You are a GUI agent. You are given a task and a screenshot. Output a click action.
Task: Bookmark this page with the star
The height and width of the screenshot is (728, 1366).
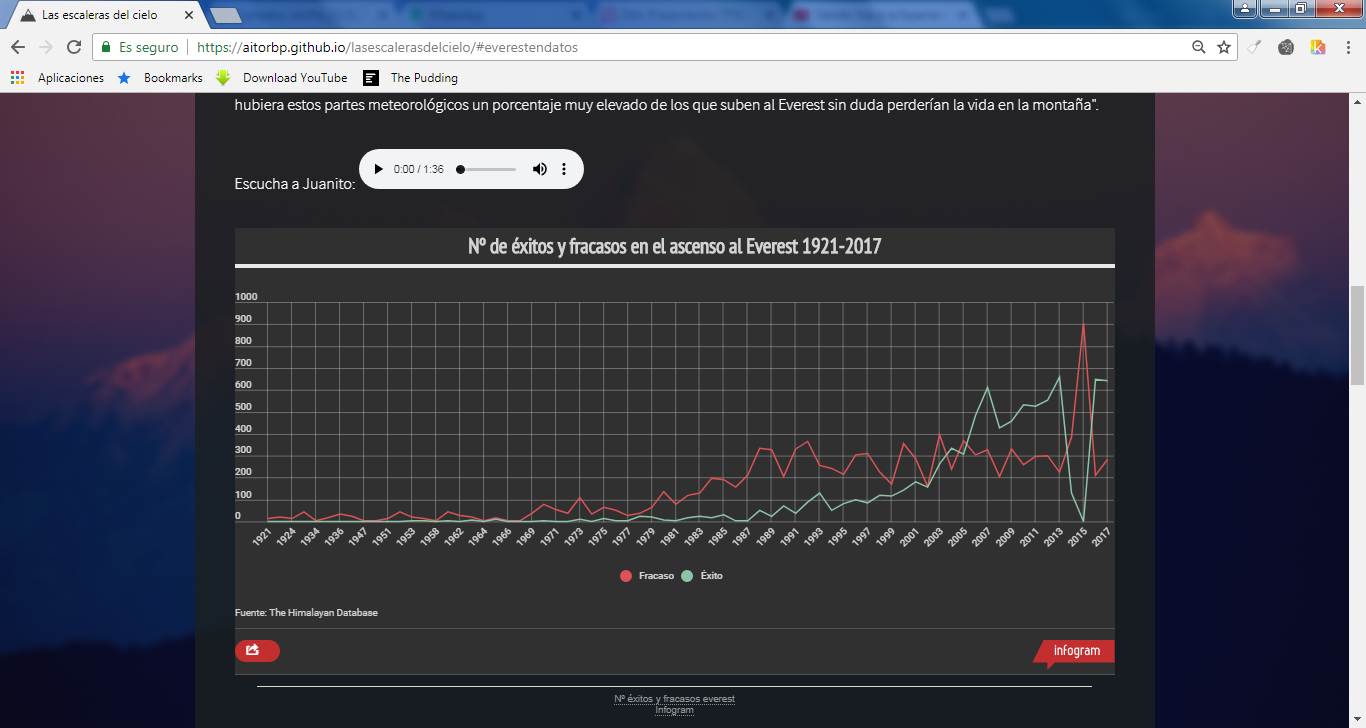1224,47
